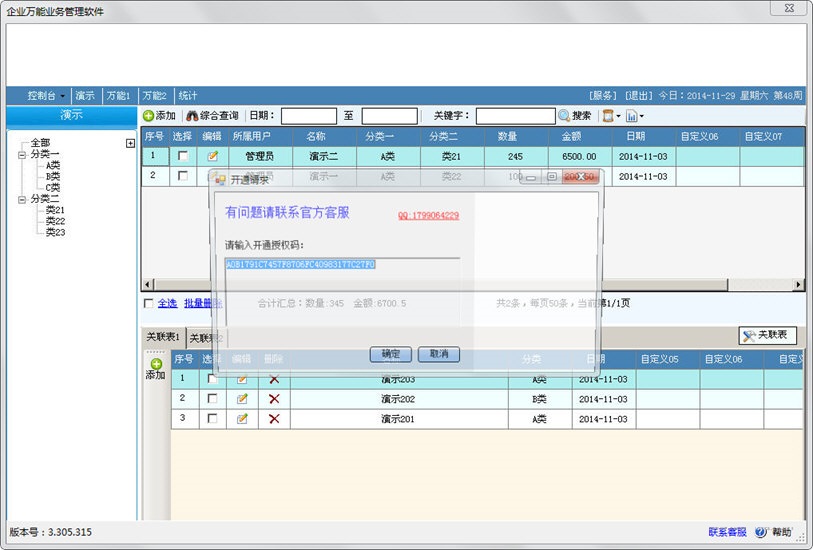This screenshot has height=550, width=813.
Task: Edit the 演示203 row pencil icon
Action: pos(242,379)
